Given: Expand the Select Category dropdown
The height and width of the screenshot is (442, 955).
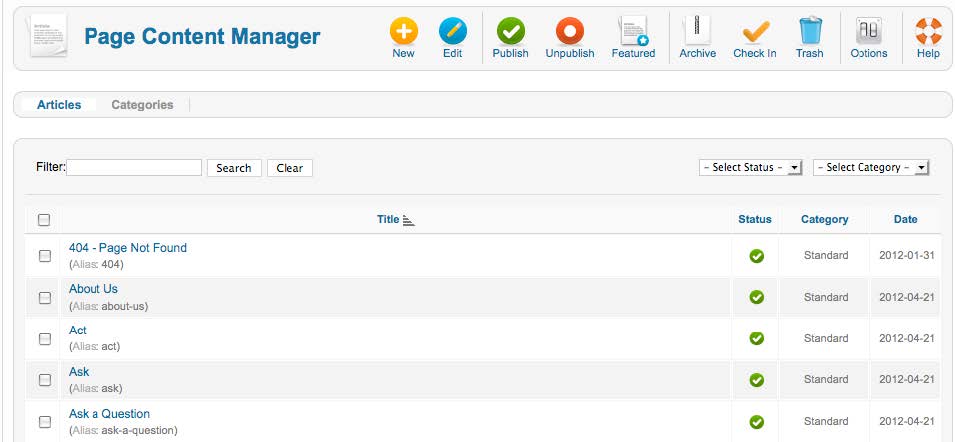Looking at the screenshot, I should point(871,168).
